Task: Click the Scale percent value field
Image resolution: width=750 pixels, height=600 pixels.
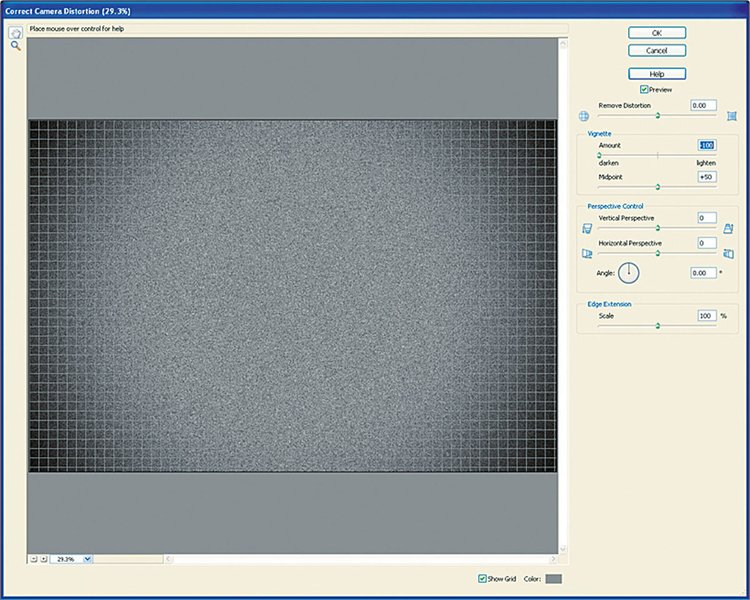Action: click(x=707, y=316)
